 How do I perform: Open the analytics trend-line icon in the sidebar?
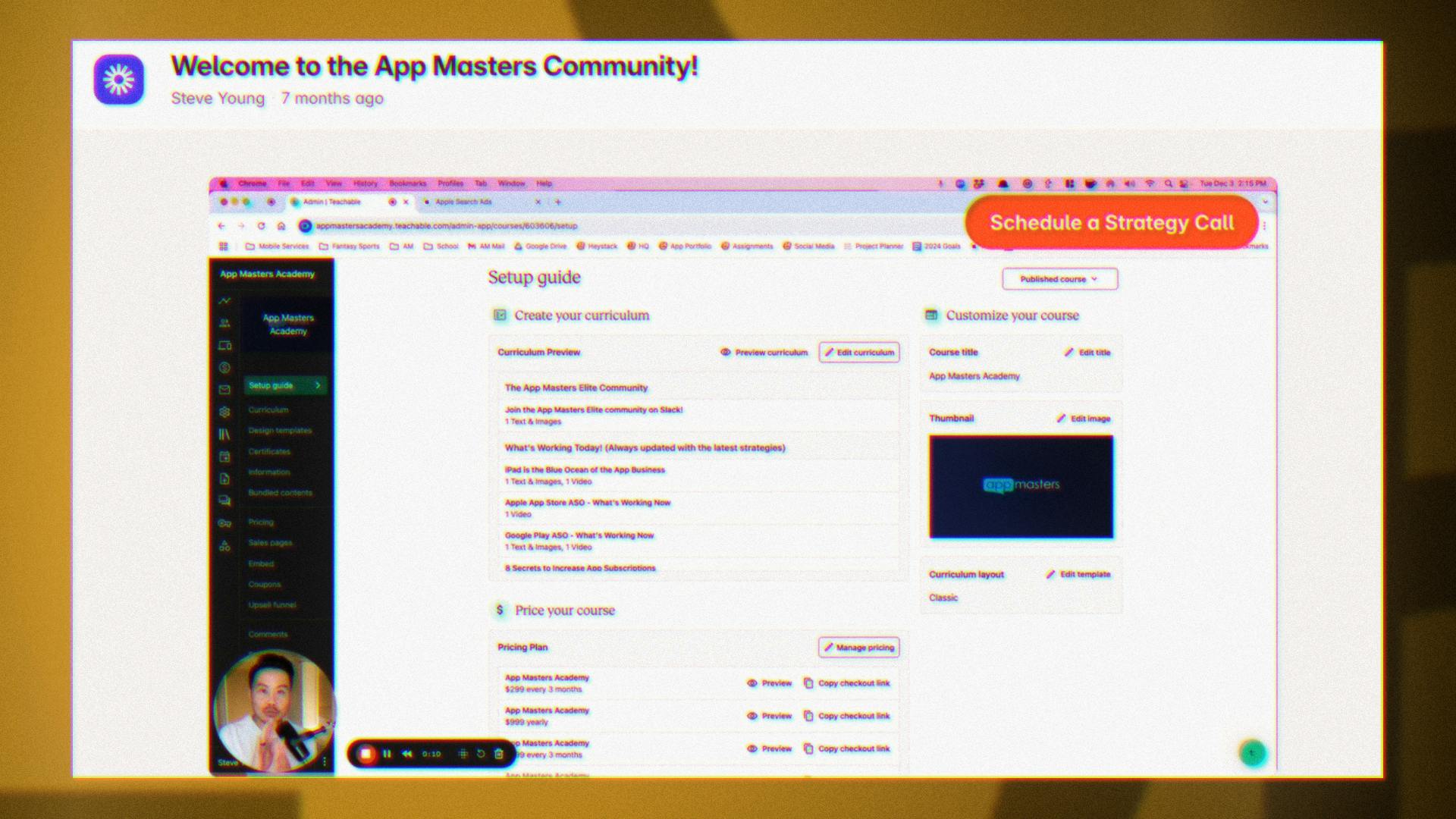tap(224, 301)
